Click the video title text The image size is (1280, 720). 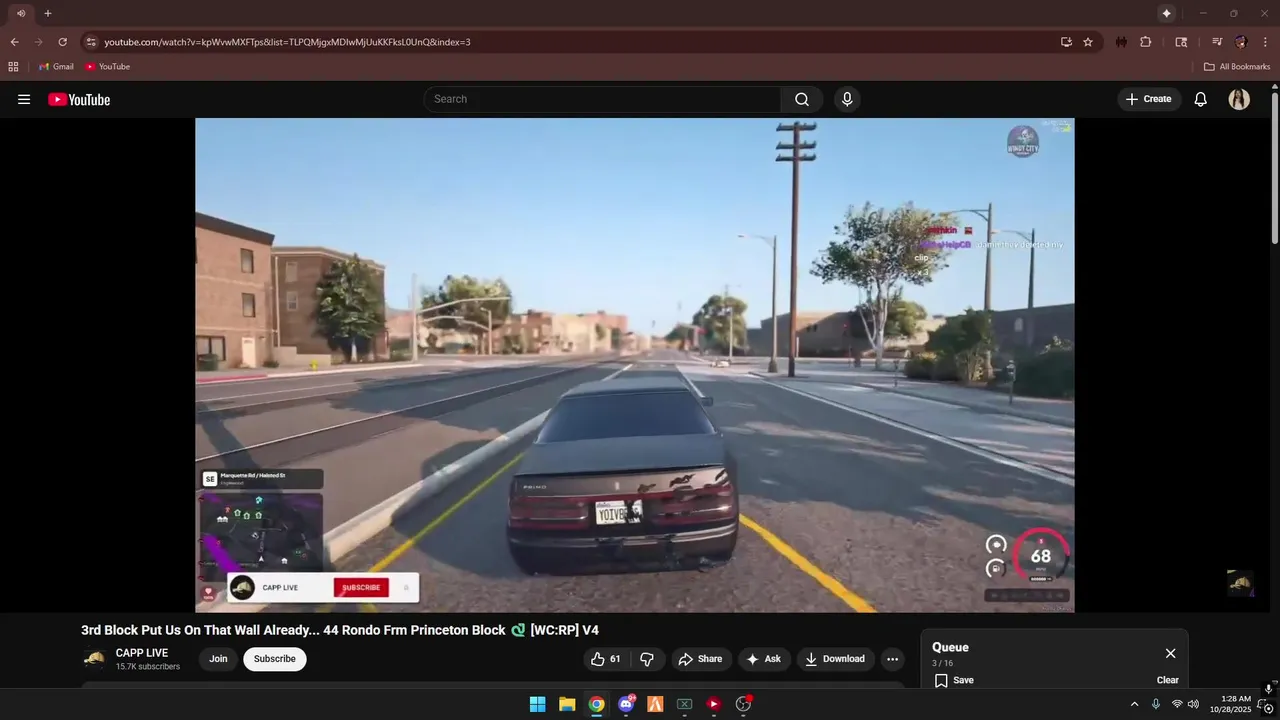[340, 630]
